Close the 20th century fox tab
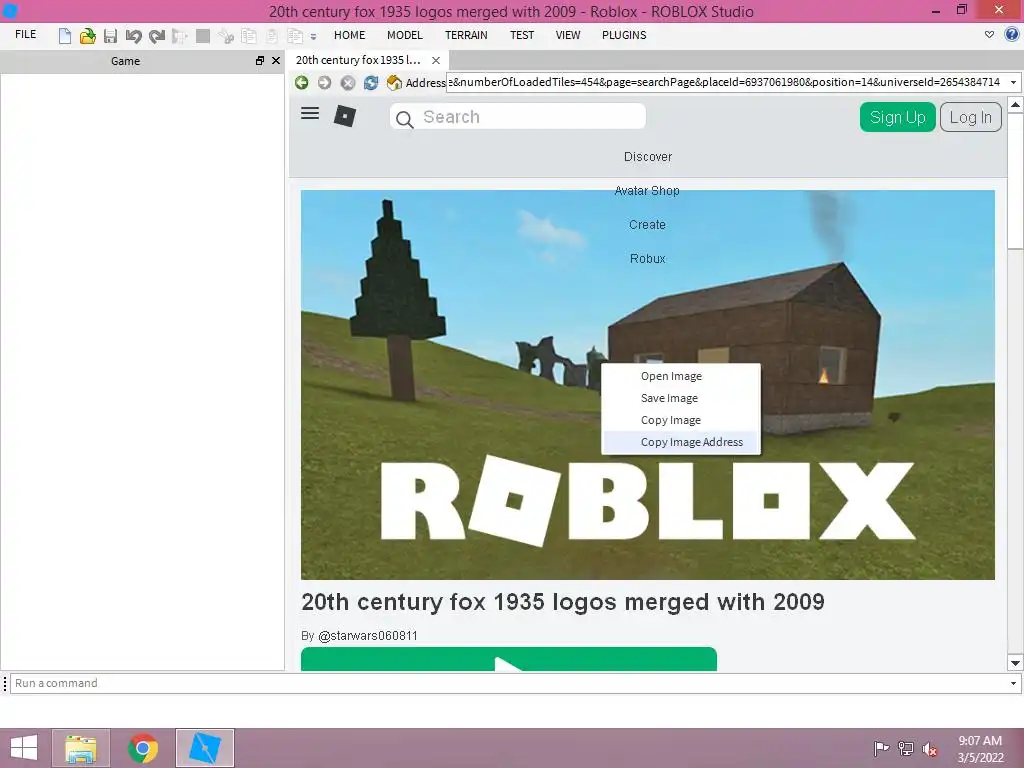Viewport: 1024px width, 768px height. pyautogui.click(x=436, y=60)
